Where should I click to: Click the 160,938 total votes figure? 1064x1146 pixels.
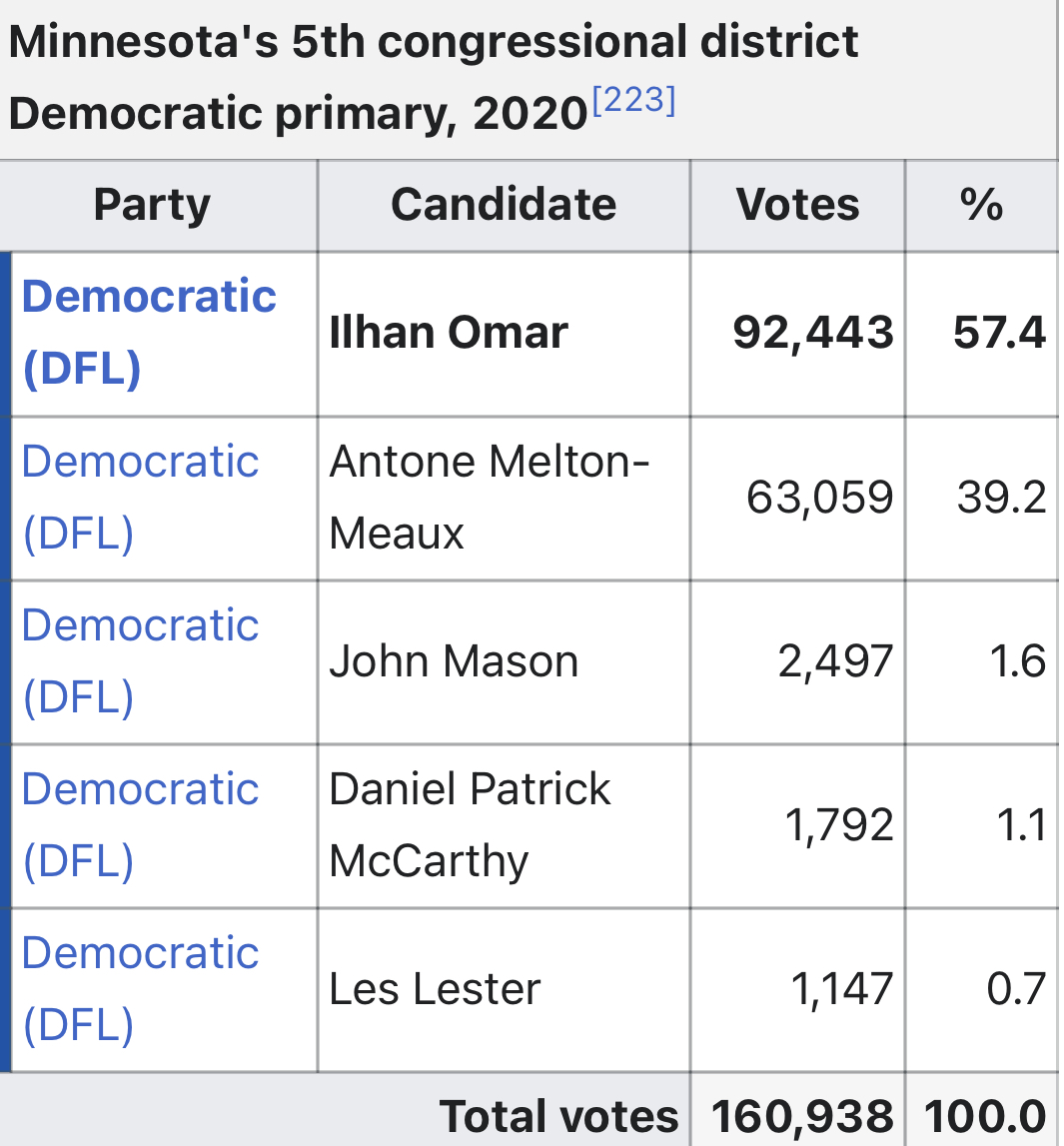[802, 1117]
